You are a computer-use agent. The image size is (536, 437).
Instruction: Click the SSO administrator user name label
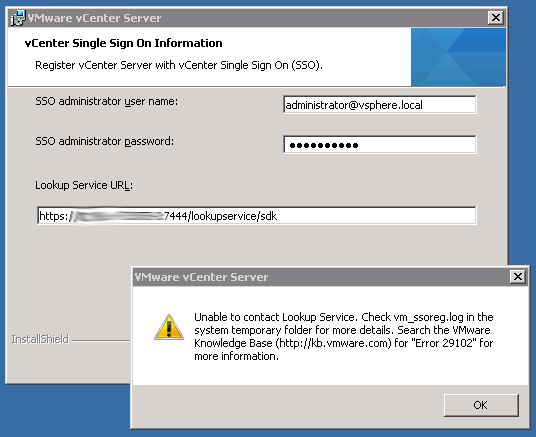click(107, 102)
